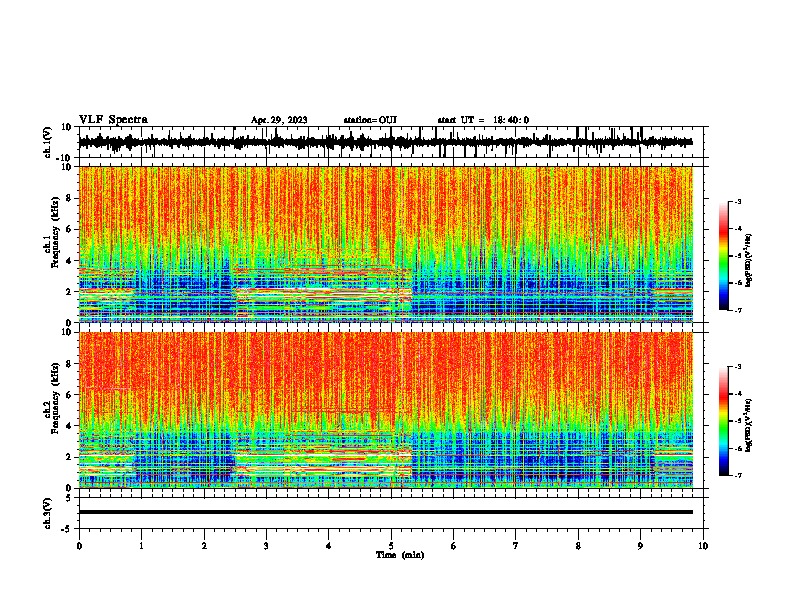Viewport: 792px width, 612px height.
Task: Click the ch.1 spectrogram panel
Action: tap(386, 244)
